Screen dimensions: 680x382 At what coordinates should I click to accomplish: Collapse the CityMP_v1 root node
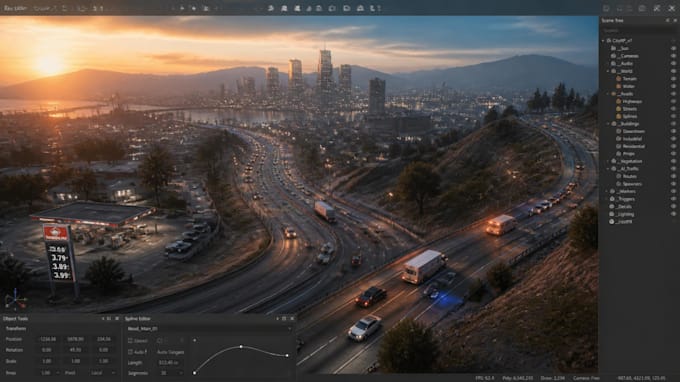[x=603, y=41]
